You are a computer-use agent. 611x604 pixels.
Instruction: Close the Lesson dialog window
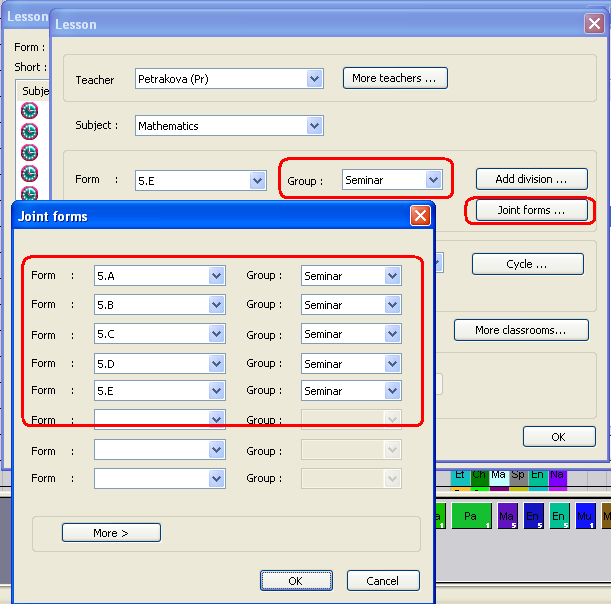pyautogui.click(x=593, y=24)
